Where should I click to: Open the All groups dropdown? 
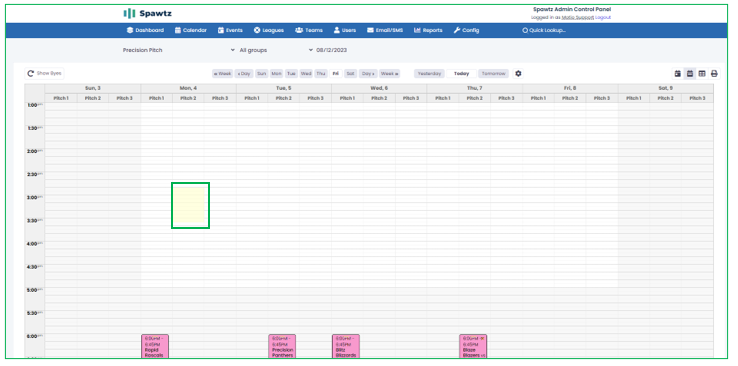pos(276,50)
